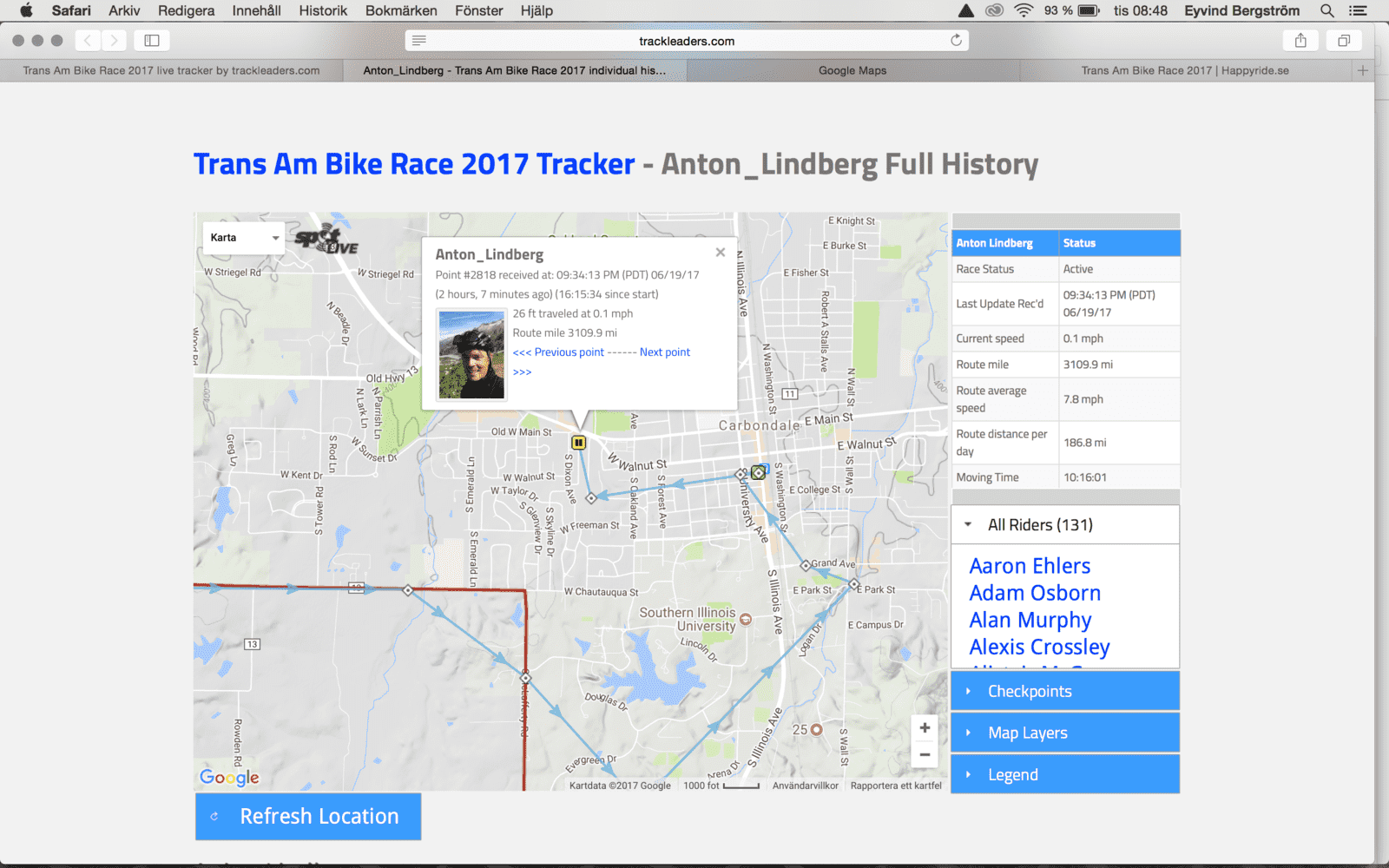The width and height of the screenshot is (1389, 868).
Task: Click the Google logo on the map
Action: coord(229,777)
